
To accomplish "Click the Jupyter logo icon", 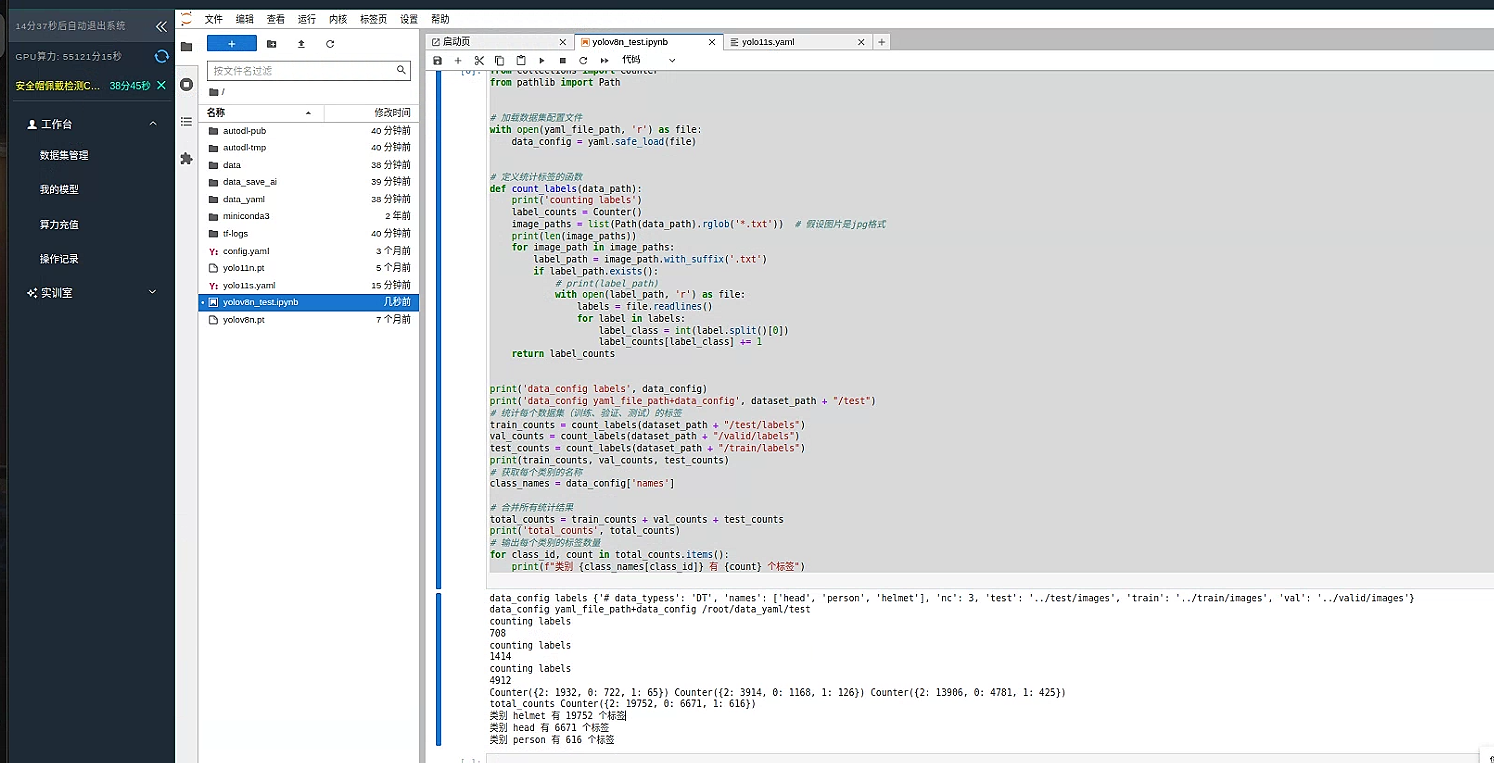I will point(186,18).
